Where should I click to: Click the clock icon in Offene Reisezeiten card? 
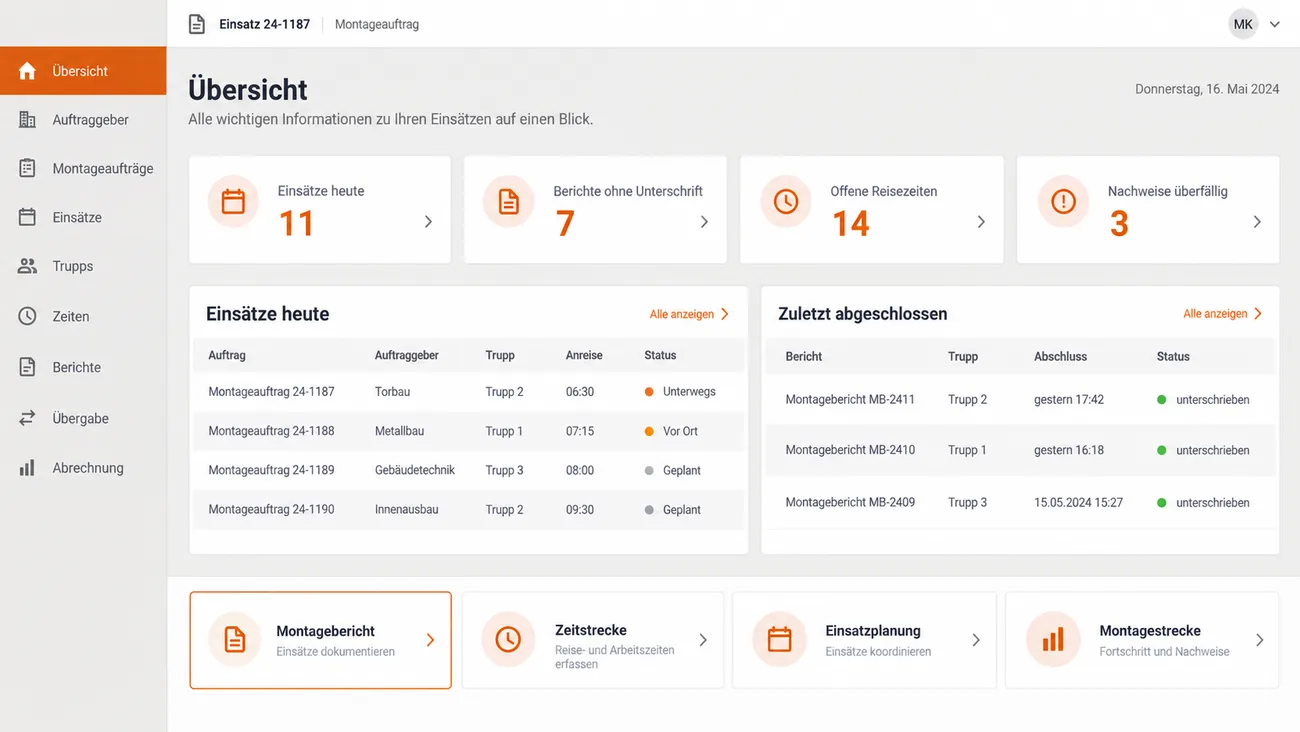click(786, 201)
